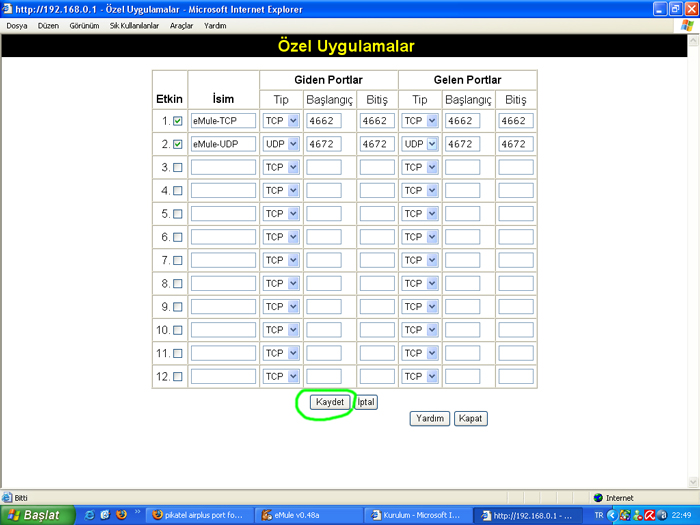This screenshot has height=525, width=700.
Task: Click Internet zone globe icon
Action: [x=598, y=497]
